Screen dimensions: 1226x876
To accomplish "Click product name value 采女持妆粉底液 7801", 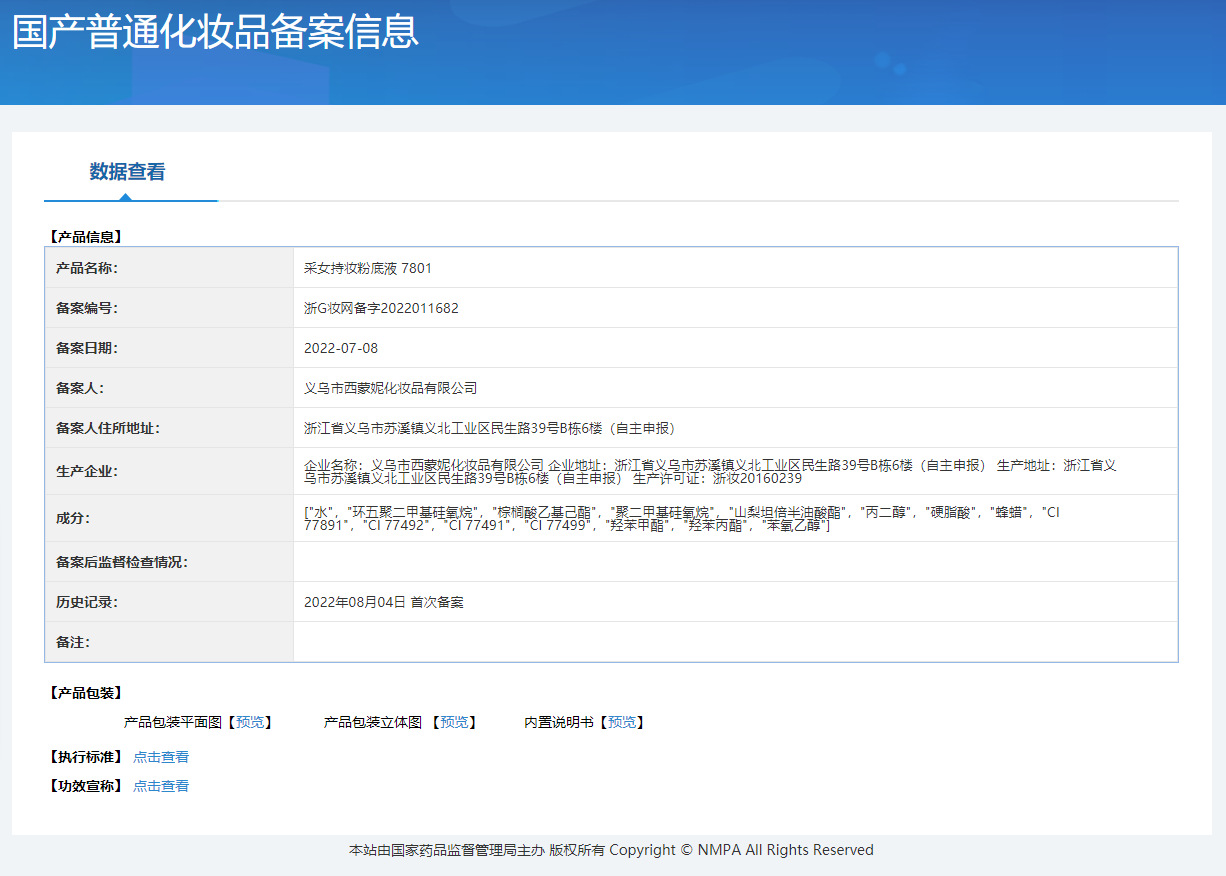I will pos(368,268).
